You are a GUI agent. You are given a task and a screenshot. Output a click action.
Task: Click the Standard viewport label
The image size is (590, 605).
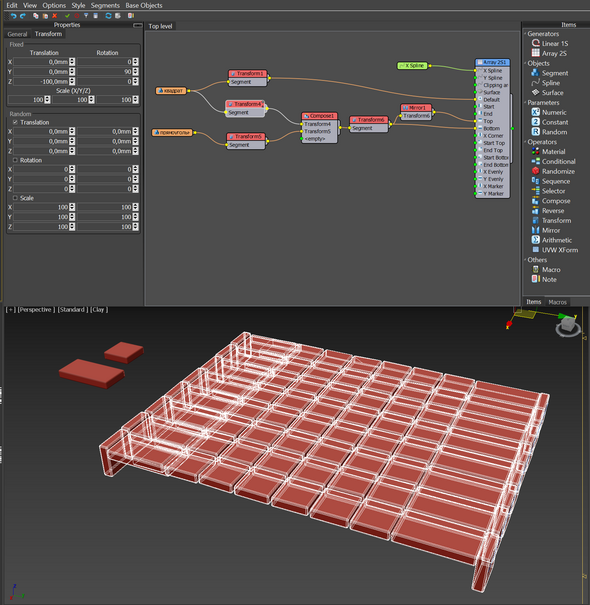(72, 309)
